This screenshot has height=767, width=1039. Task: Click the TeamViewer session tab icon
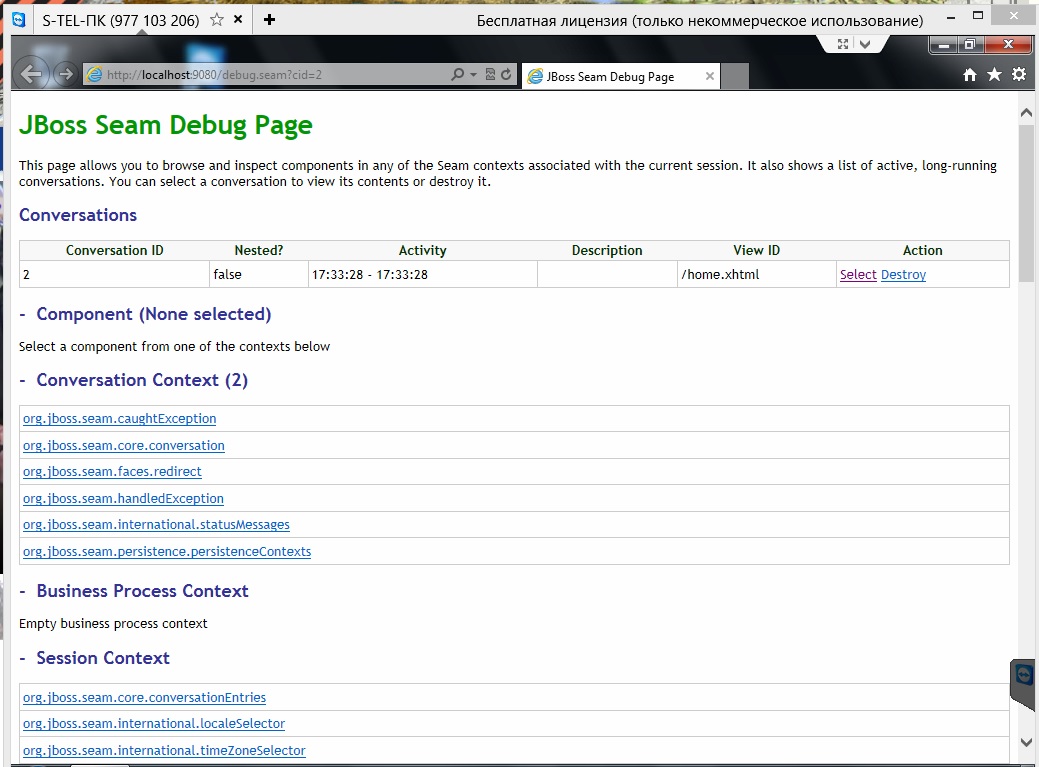click(19, 20)
